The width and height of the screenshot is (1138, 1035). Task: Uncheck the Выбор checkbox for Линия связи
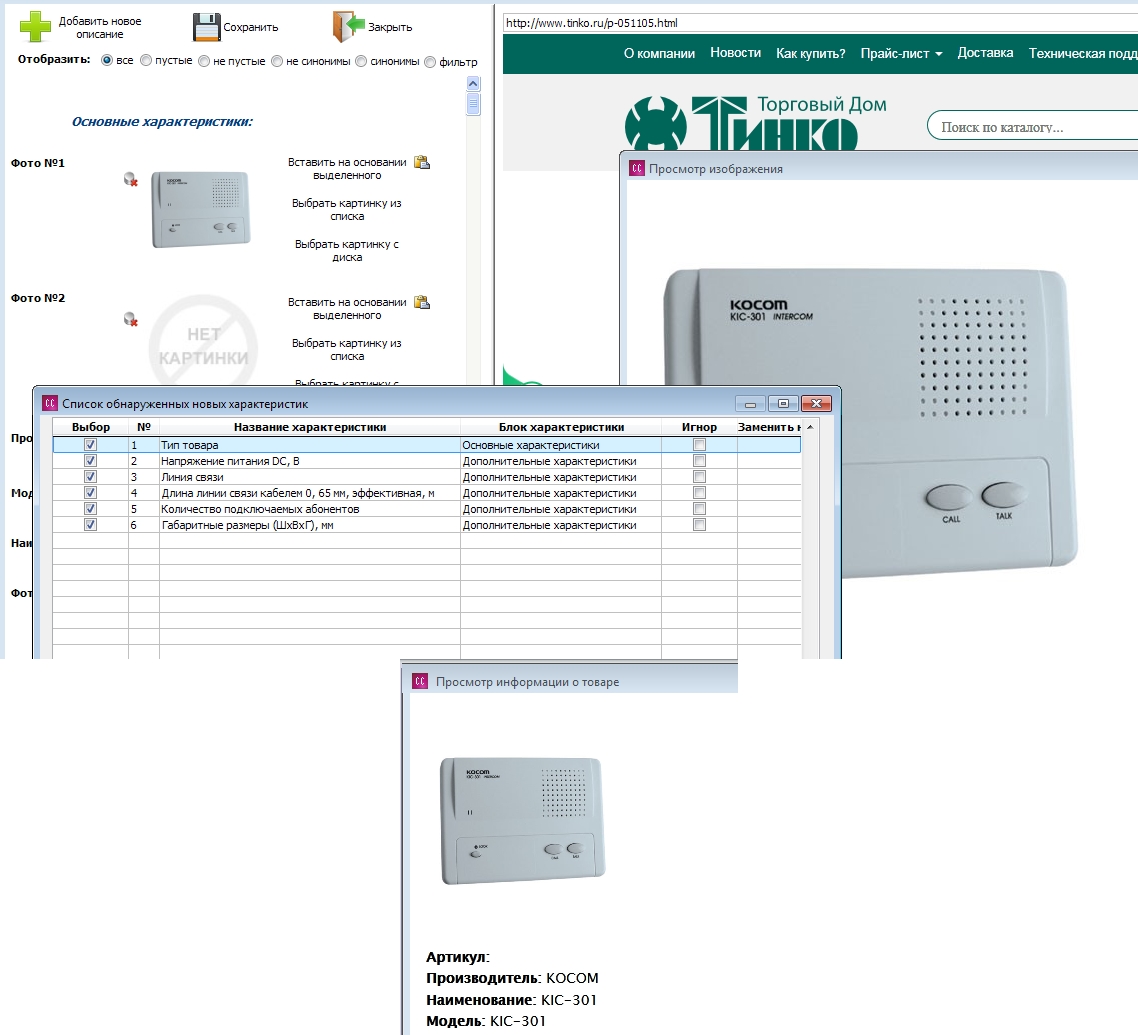[x=90, y=477]
